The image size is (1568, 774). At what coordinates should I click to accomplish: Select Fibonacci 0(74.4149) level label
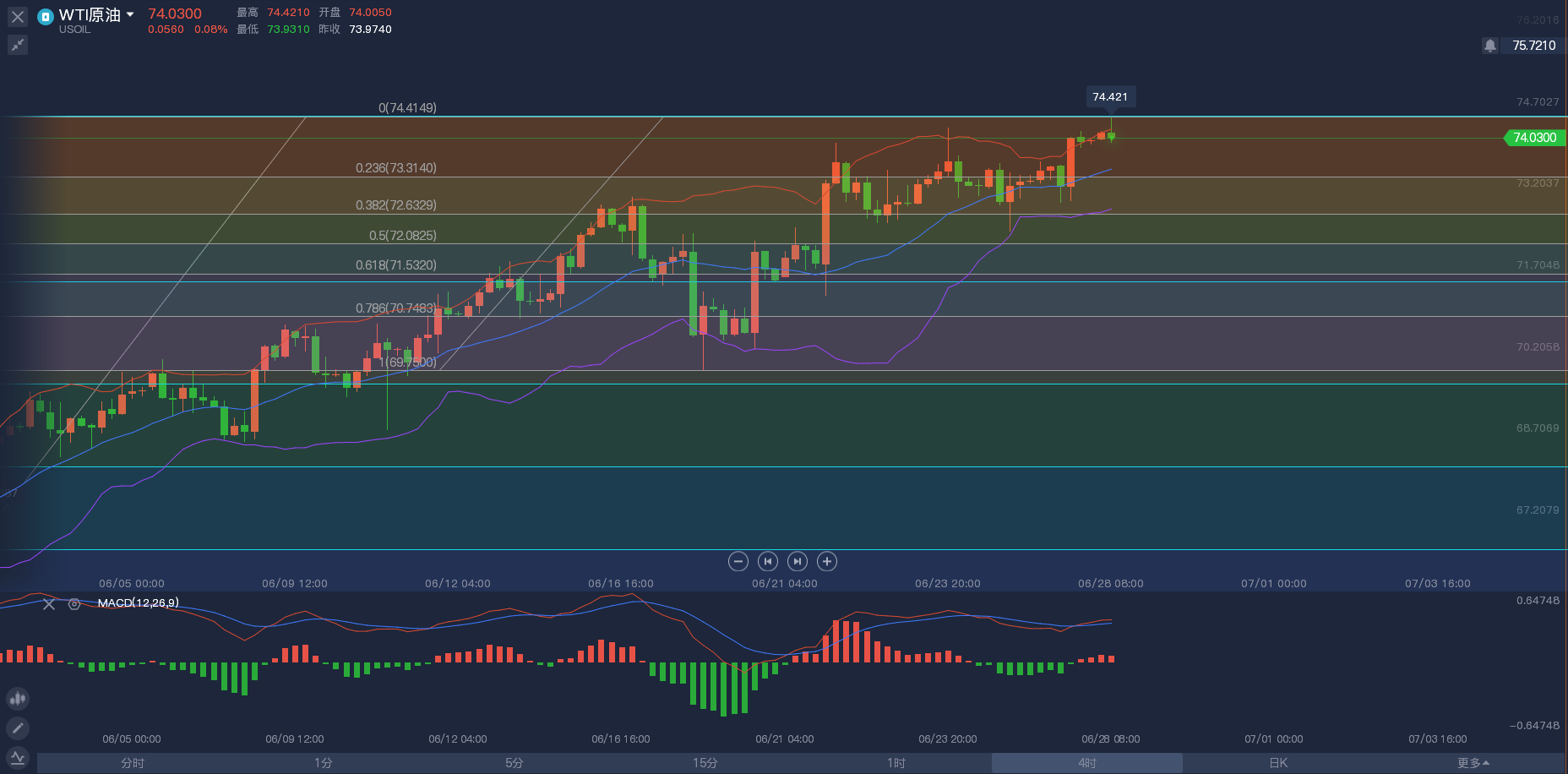408,108
